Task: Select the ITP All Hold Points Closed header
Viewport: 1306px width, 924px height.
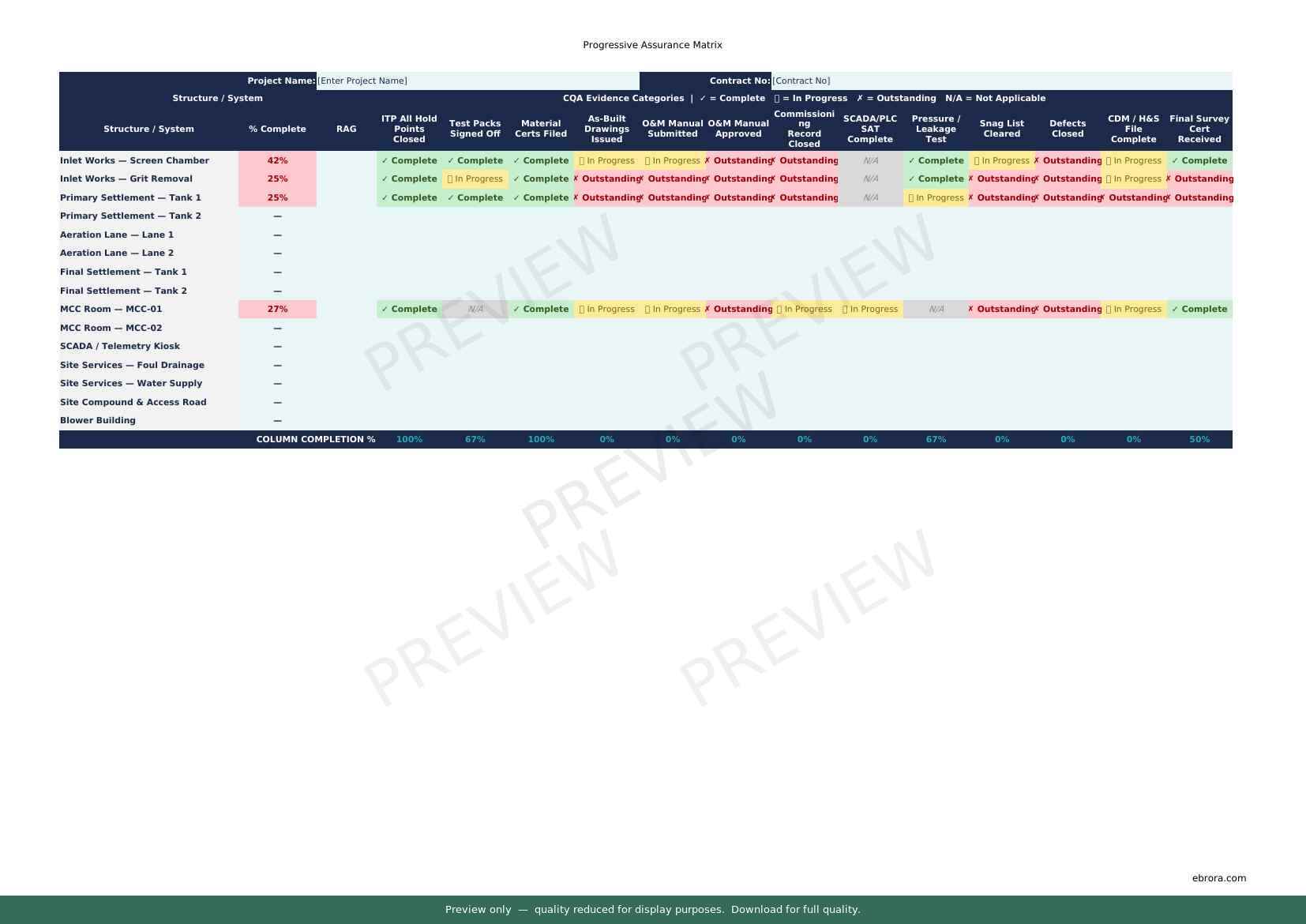Action: (x=409, y=129)
